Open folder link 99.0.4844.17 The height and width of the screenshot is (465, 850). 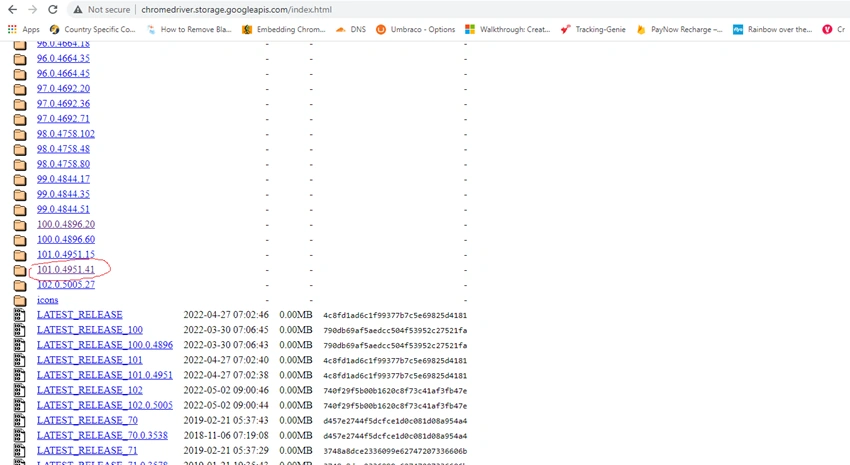(63, 179)
